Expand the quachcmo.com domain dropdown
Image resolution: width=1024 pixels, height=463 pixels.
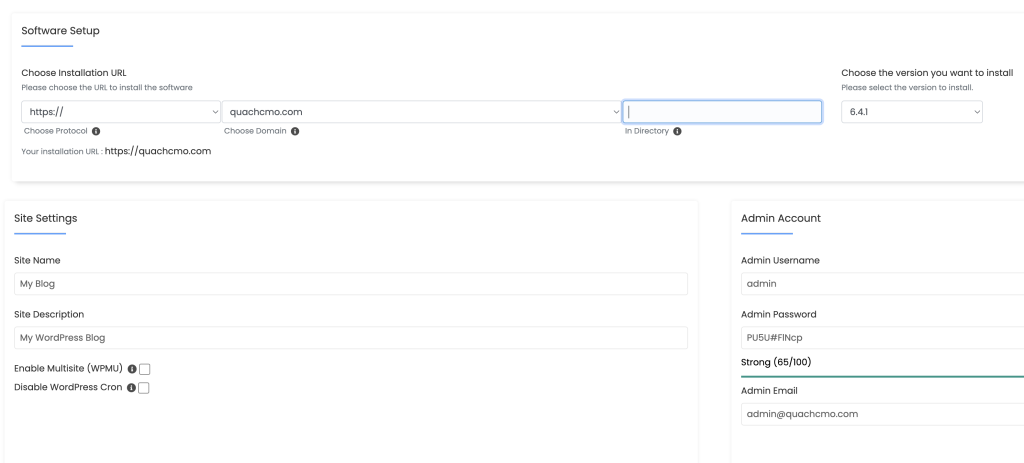coord(422,112)
